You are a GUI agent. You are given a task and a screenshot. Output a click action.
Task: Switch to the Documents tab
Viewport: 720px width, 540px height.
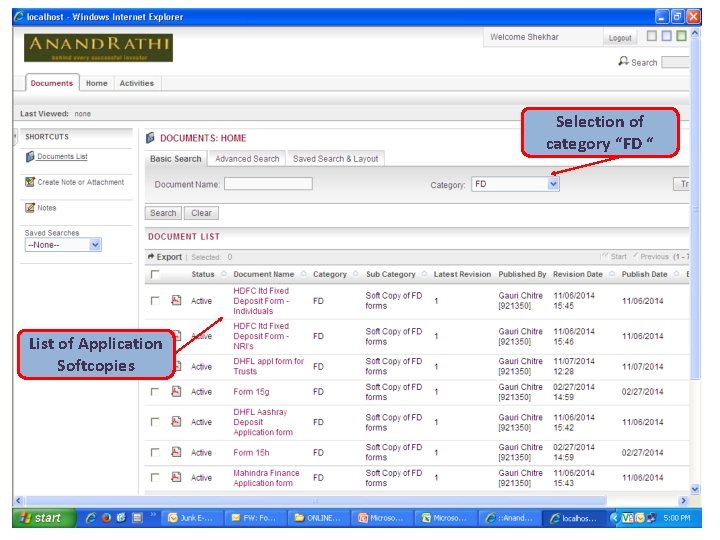tap(52, 83)
